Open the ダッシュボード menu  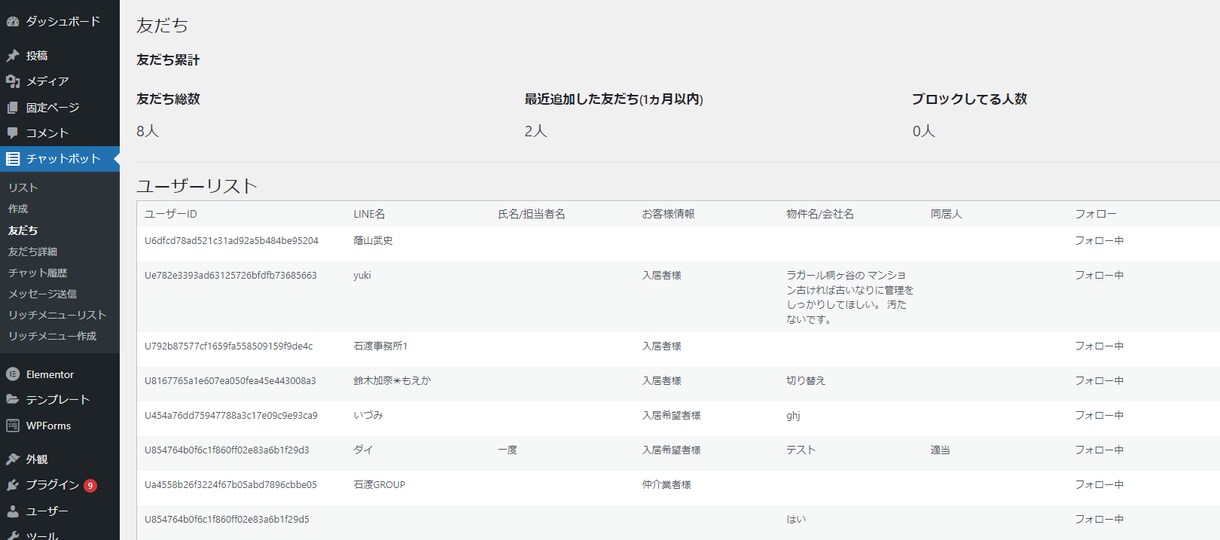click(x=63, y=21)
